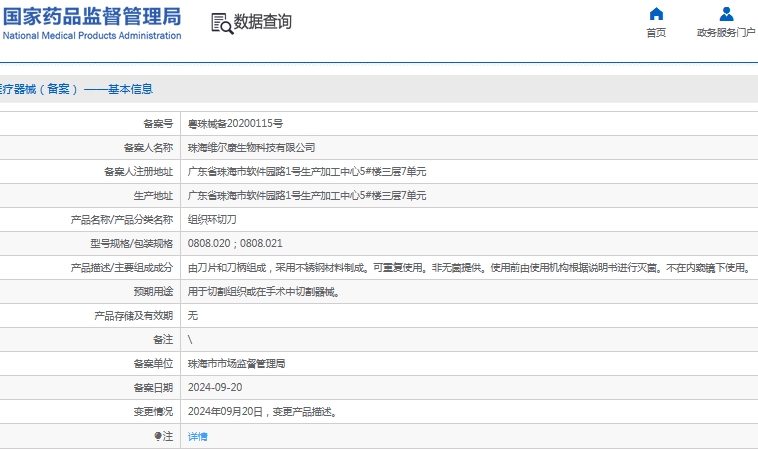Click the 数据查询 heading text
This screenshot has height=449, width=758.
point(262,22)
